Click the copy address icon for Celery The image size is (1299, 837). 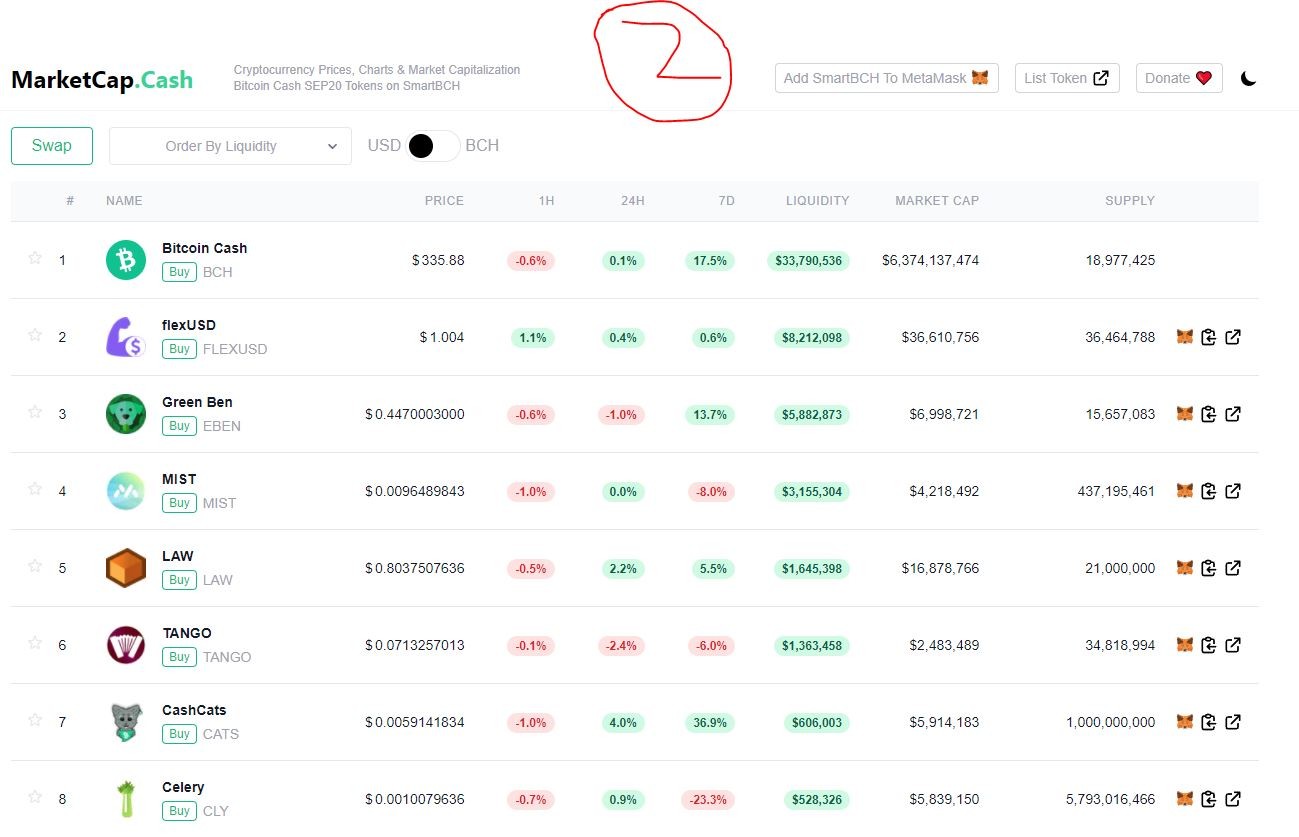pos(1209,799)
